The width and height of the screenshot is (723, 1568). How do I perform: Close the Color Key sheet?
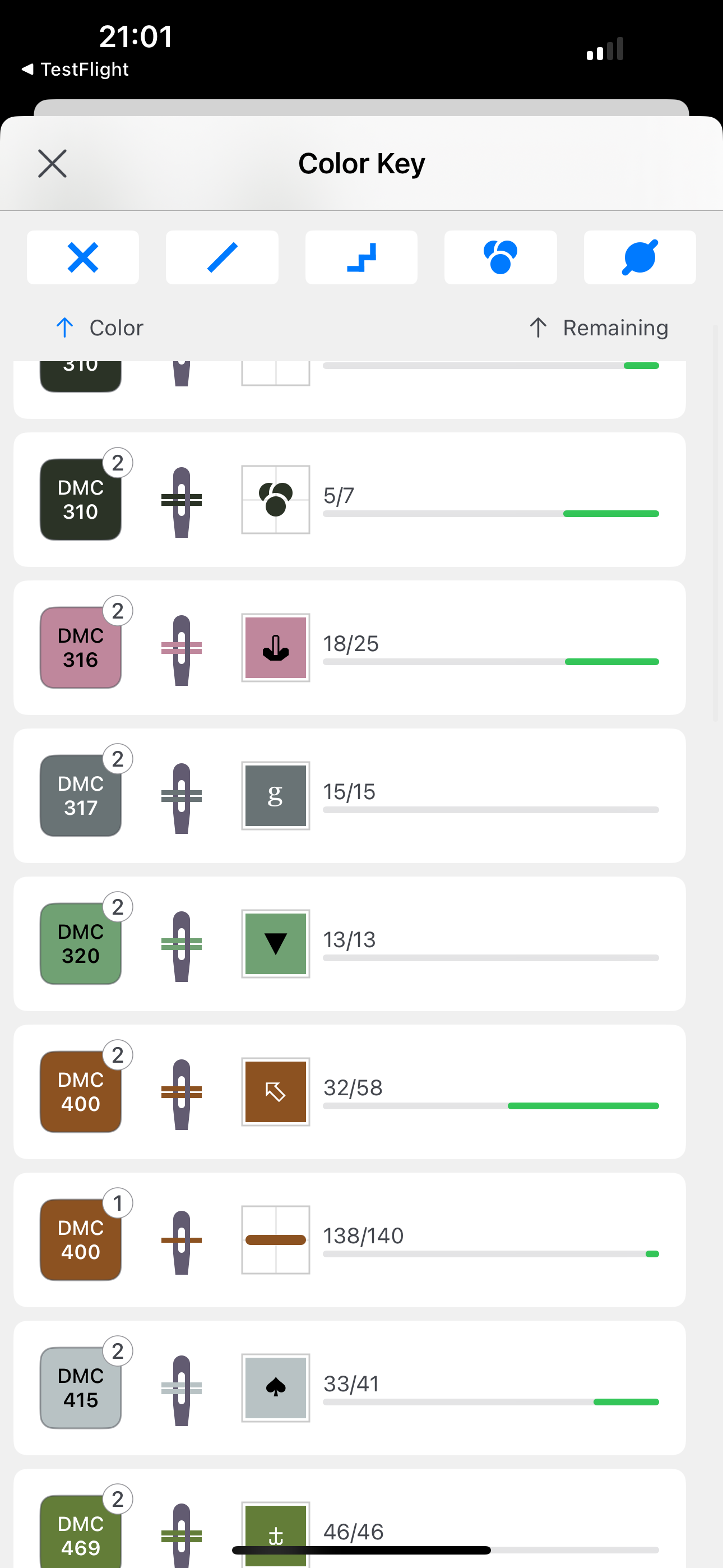tap(52, 164)
